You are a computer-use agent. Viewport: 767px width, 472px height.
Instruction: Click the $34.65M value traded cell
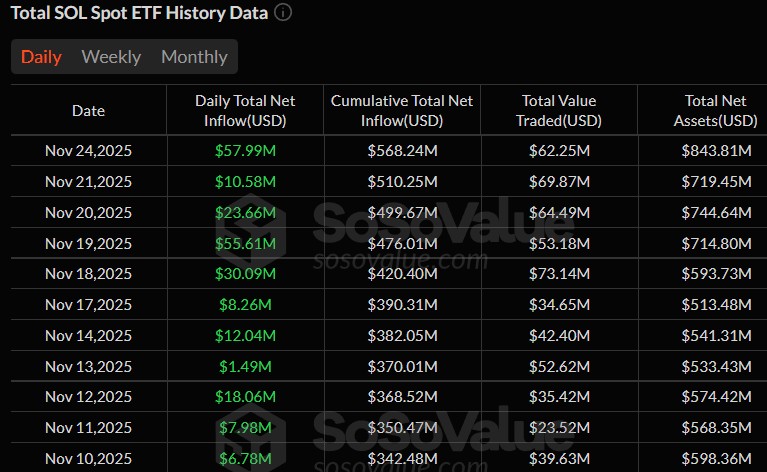(x=559, y=305)
